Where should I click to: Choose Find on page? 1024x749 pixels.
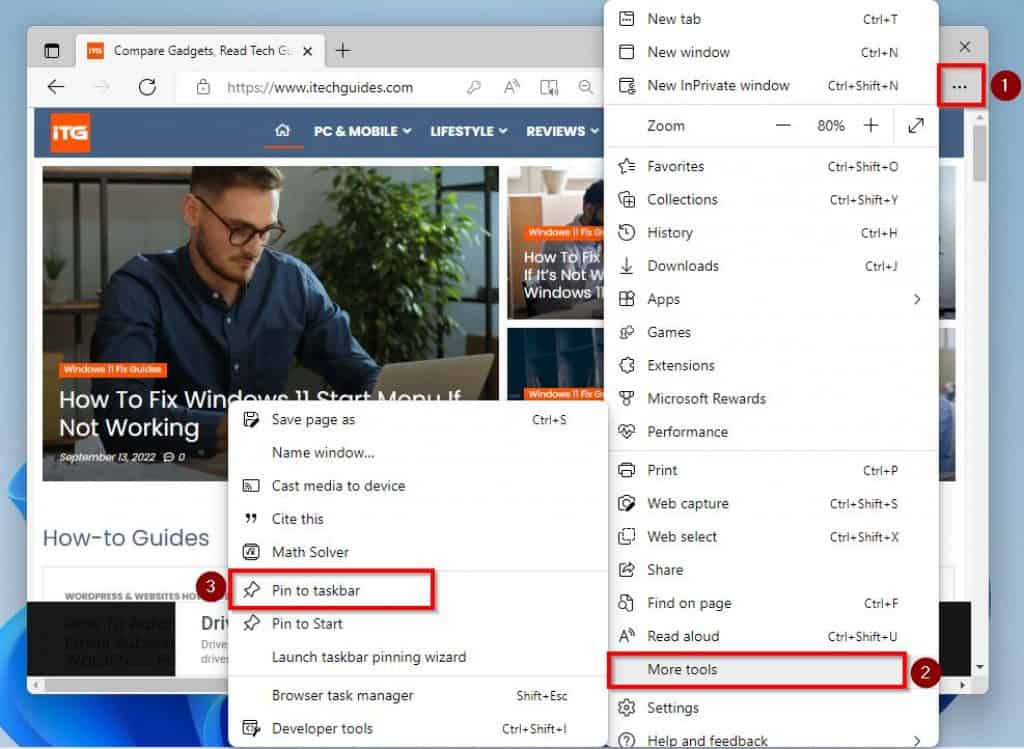pos(771,603)
